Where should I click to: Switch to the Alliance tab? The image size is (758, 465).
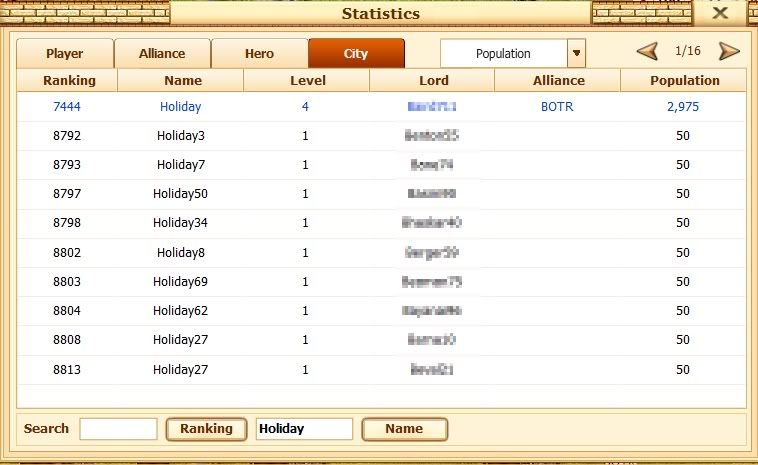[x=162, y=54]
